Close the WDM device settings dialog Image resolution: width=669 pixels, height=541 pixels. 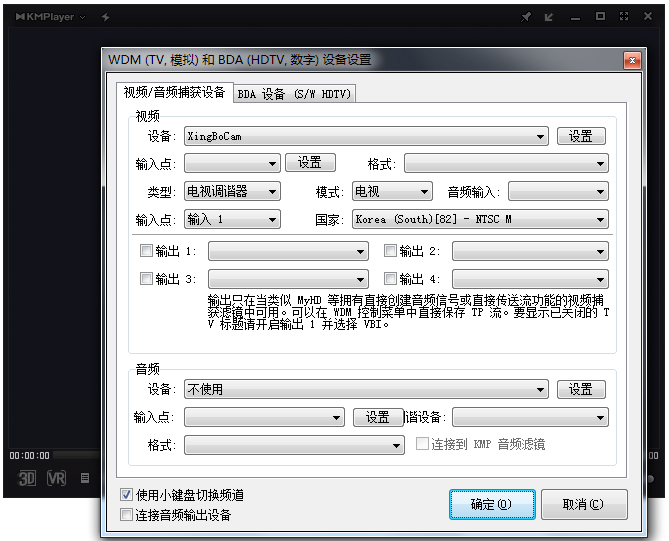(632, 61)
